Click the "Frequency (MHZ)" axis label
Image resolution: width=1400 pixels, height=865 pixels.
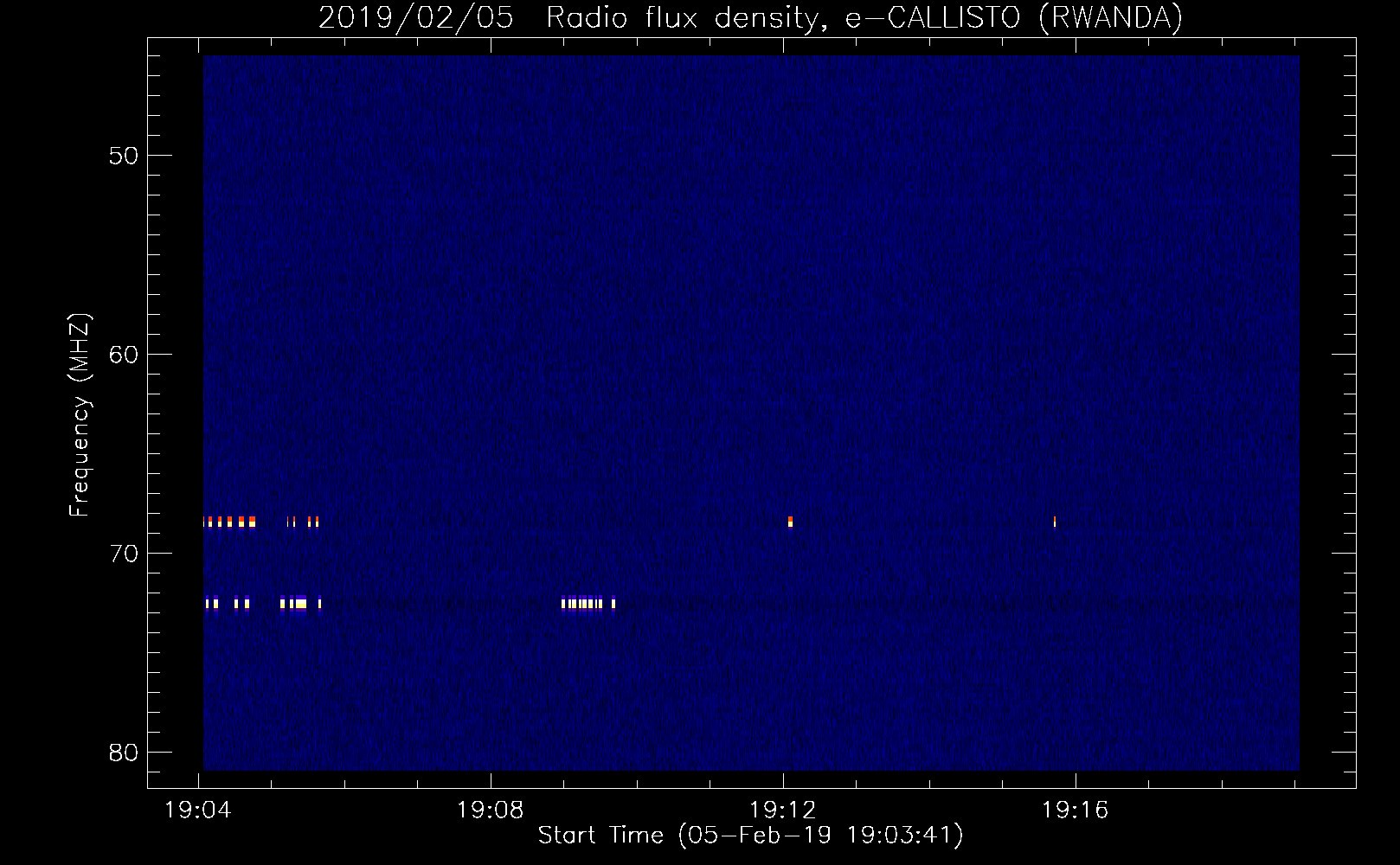(80, 415)
